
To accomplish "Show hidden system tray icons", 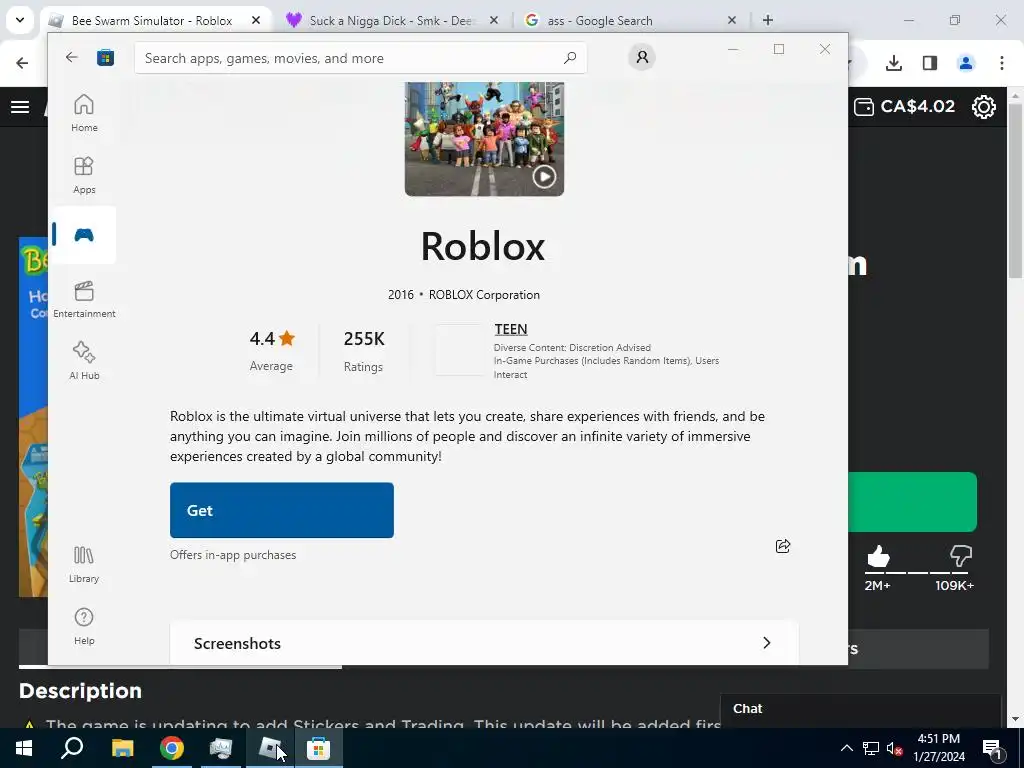I will point(846,748).
